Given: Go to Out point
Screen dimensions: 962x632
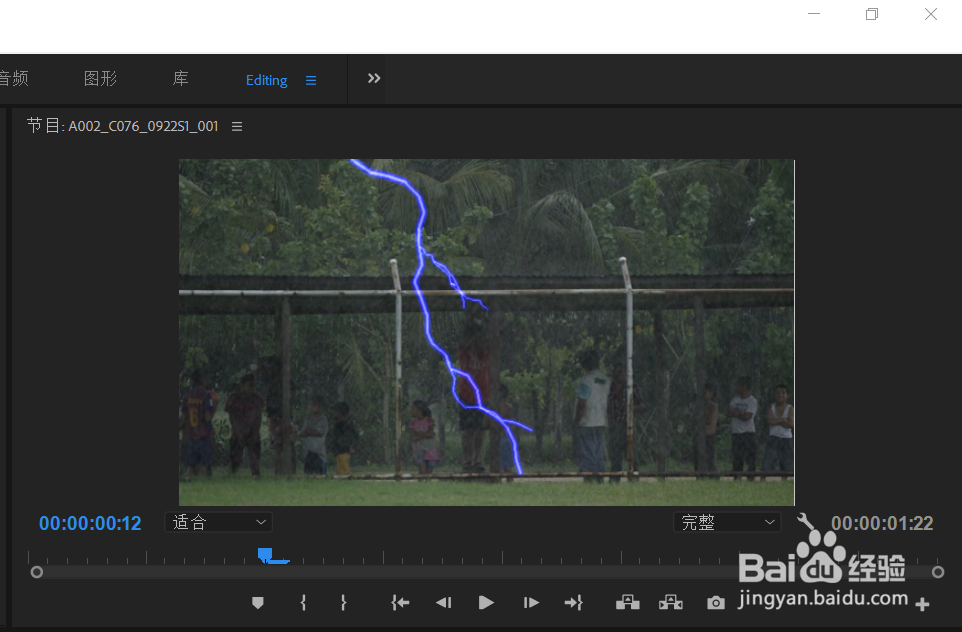Looking at the screenshot, I should click(574, 603).
